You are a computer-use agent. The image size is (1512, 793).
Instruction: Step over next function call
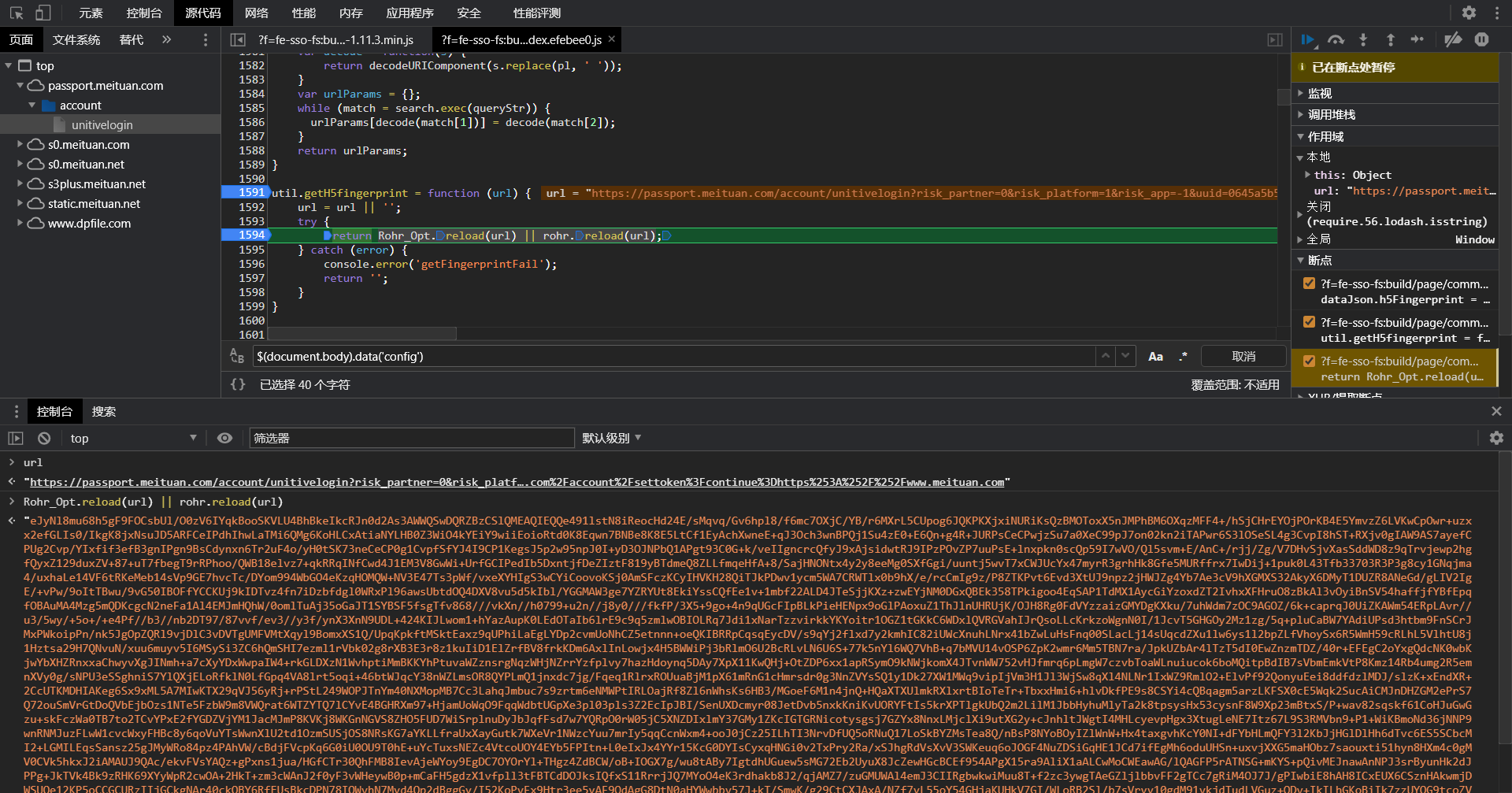tap(1336, 39)
